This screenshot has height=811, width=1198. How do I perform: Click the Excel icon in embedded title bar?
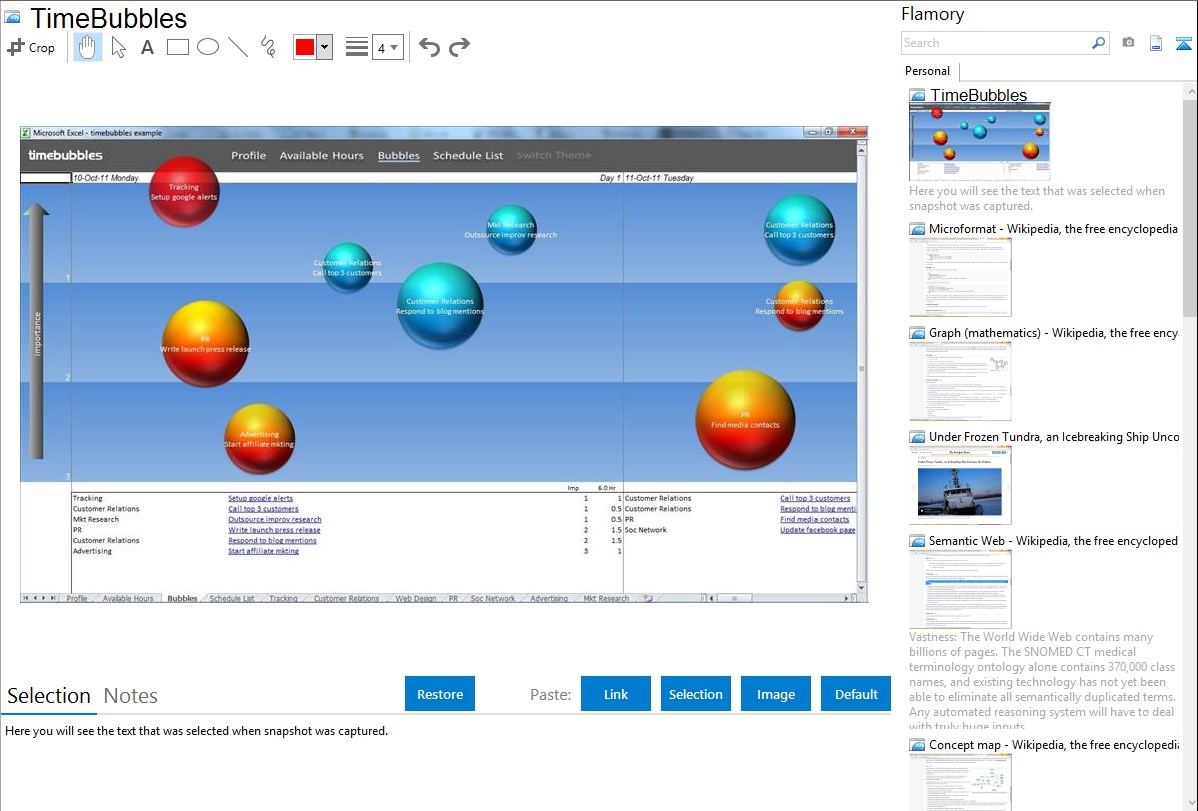pyautogui.click(x=25, y=132)
